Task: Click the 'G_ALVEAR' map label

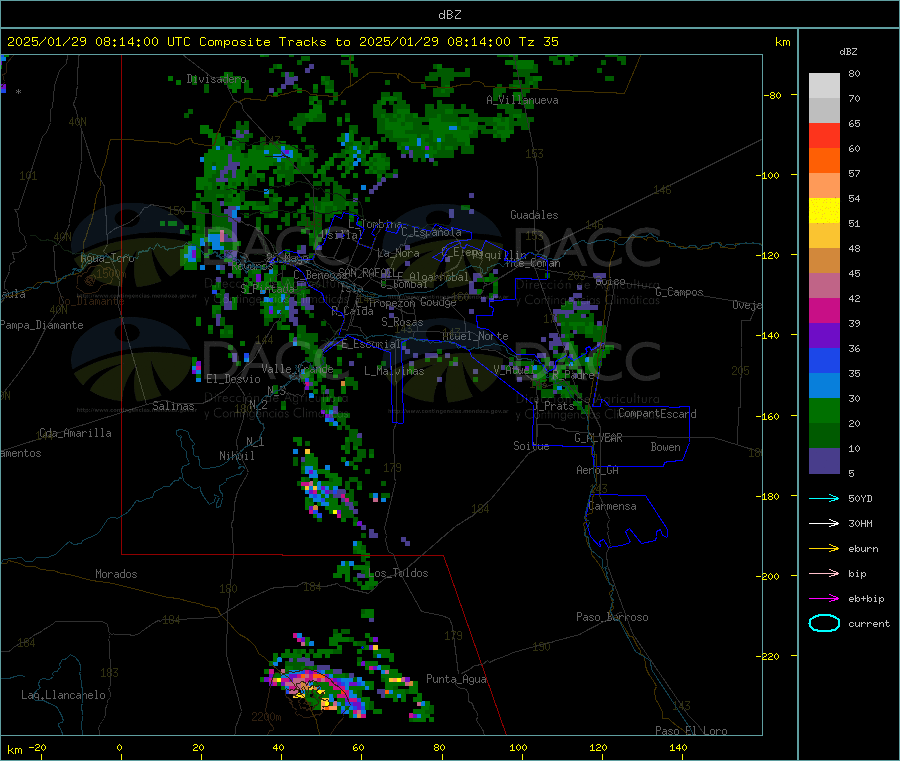Action: coord(598,438)
